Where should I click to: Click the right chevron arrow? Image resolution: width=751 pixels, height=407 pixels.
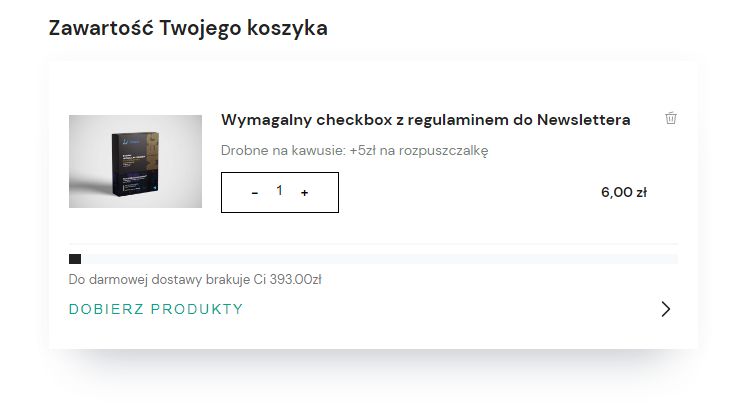[x=666, y=309]
